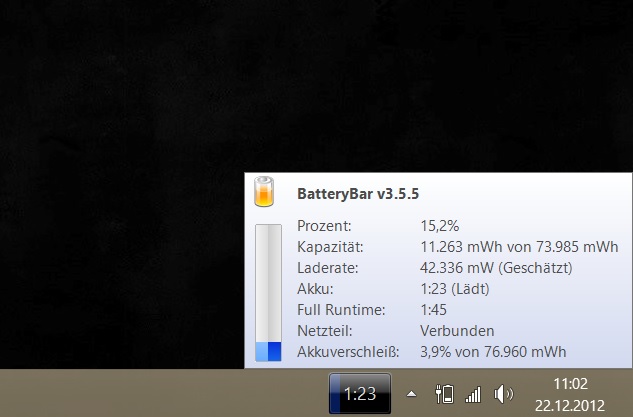Click the Prozent: label

pos(324,226)
